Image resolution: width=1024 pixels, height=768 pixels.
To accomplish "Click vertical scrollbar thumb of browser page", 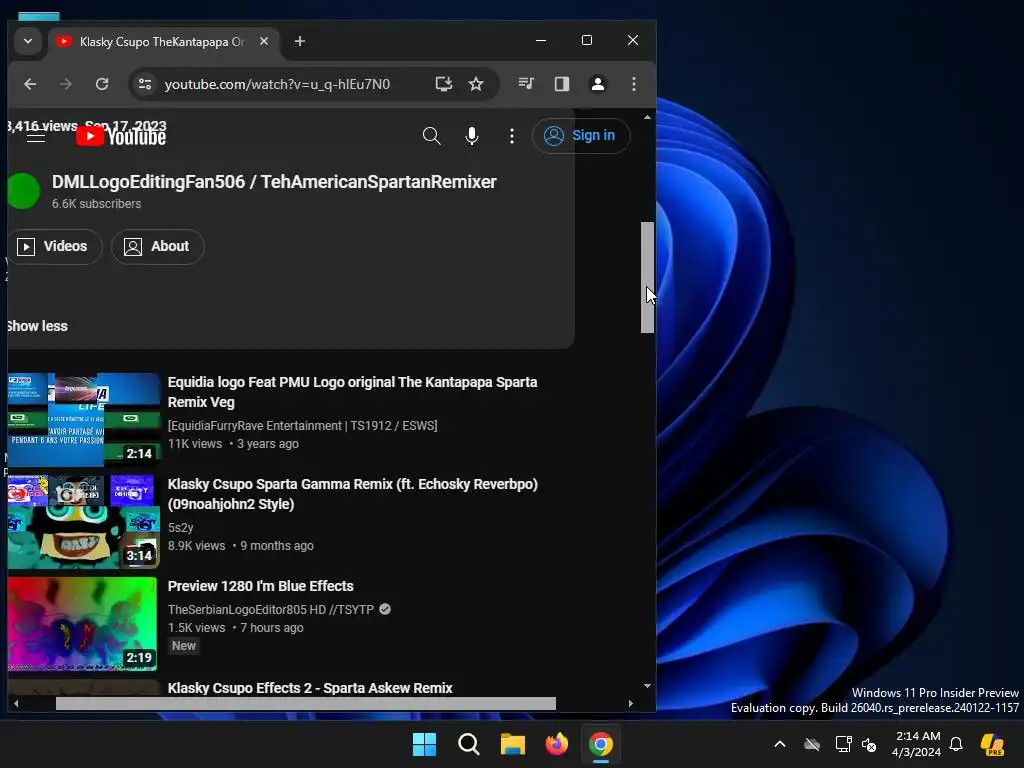I will (647, 278).
